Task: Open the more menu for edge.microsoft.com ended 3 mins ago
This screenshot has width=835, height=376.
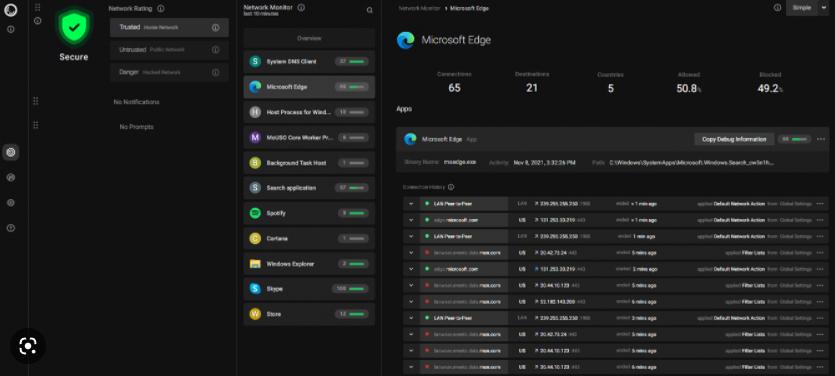Action: pyautogui.click(x=820, y=269)
